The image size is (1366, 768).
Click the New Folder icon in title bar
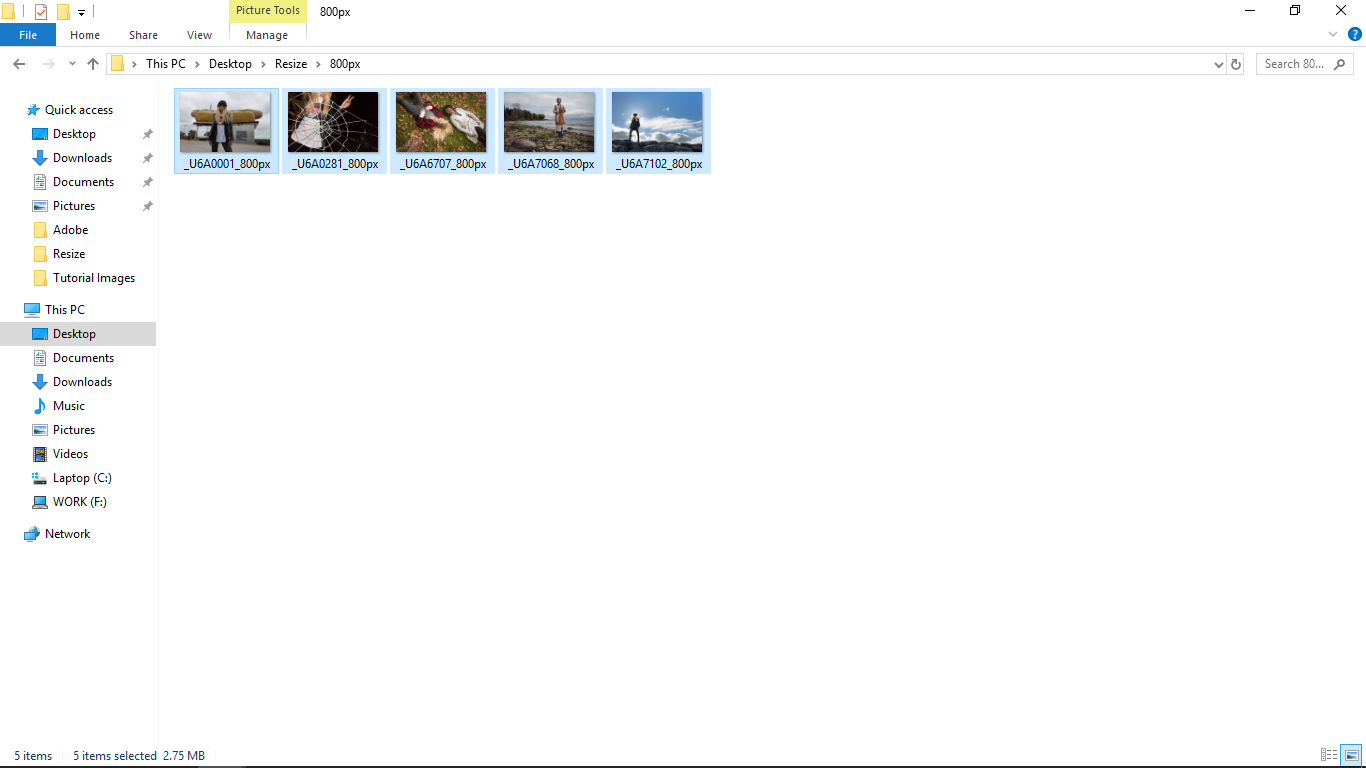63,12
